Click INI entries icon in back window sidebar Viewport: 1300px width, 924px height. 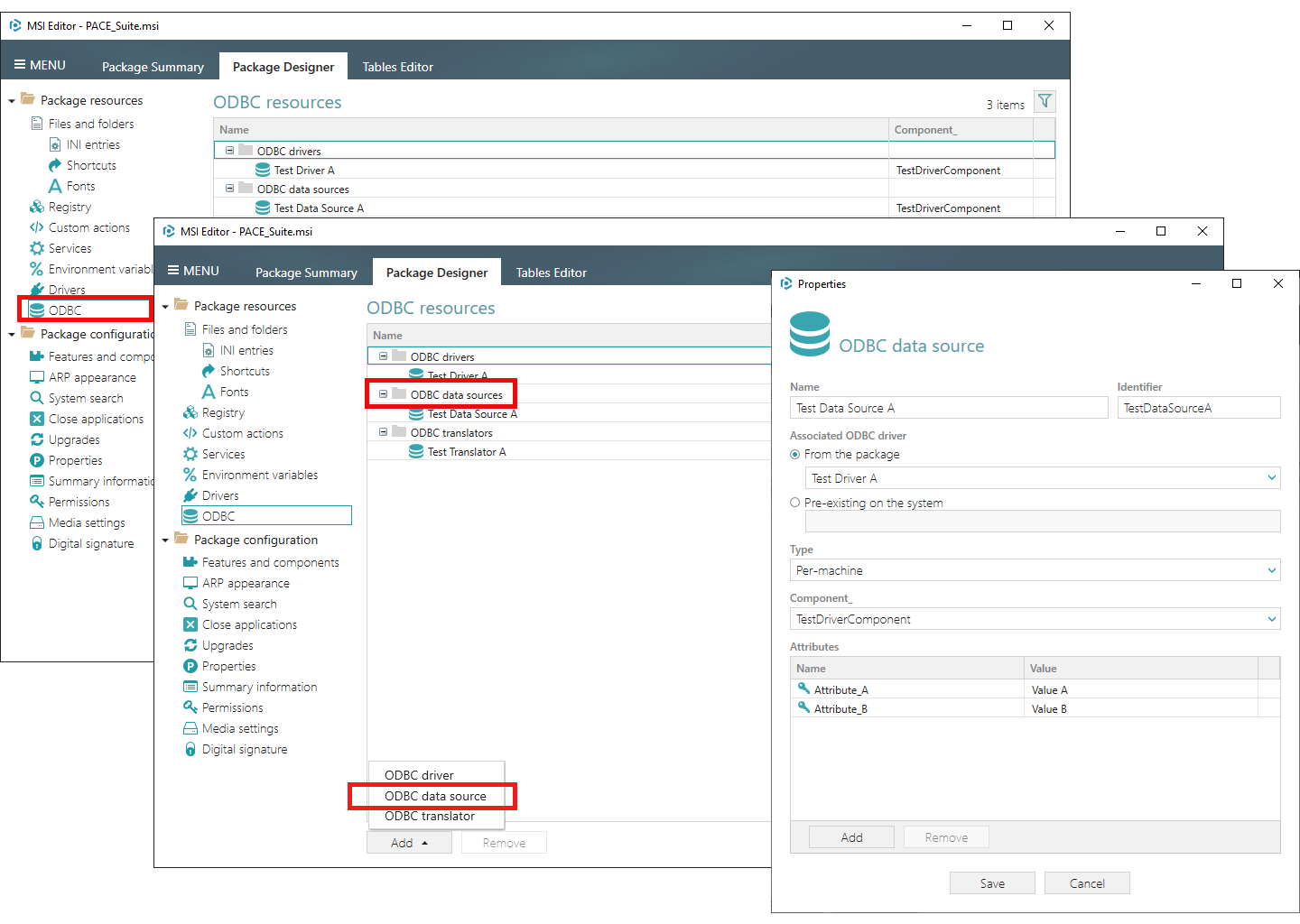pos(55,144)
